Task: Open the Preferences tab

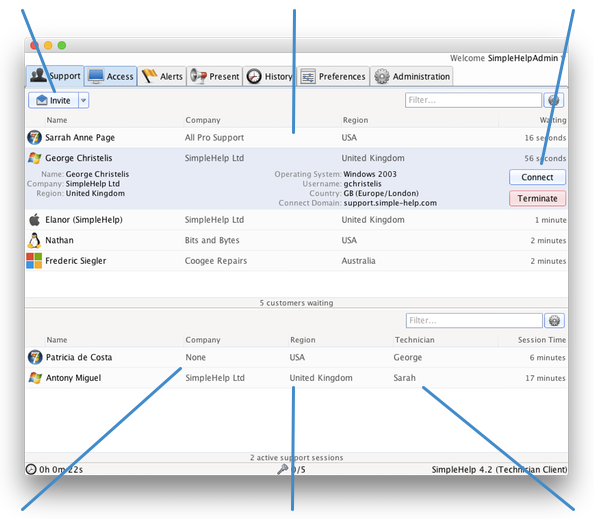Action: pyautogui.click(x=333, y=76)
